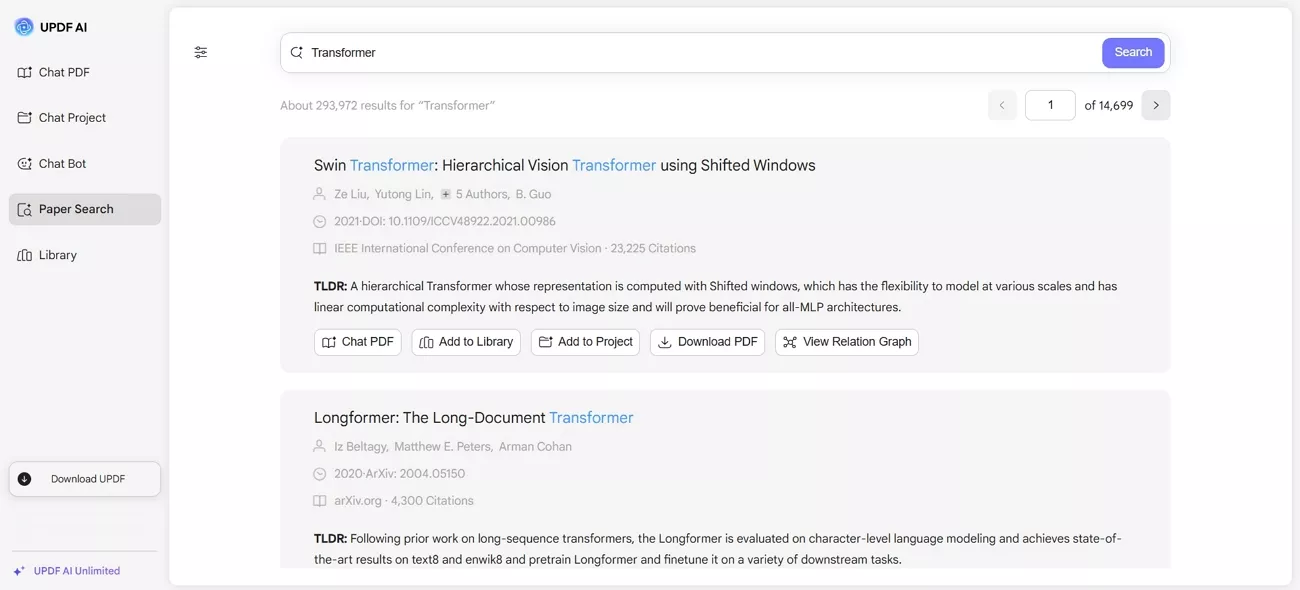Open Chat PDF from the sidebar
Image resolution: width=1300 pixels, height=590 pixels.
[63, 72]
